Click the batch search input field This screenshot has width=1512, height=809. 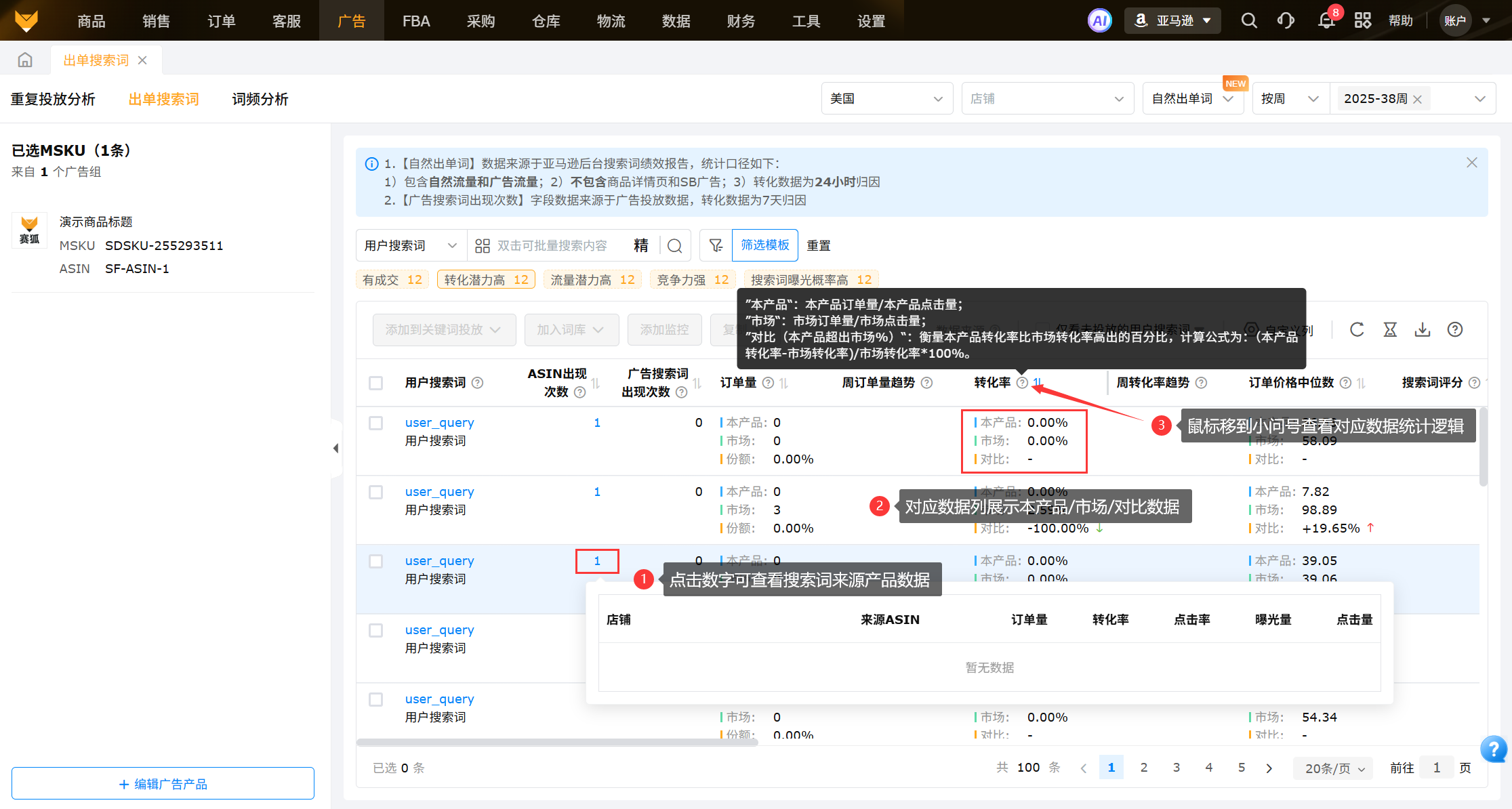click(552, 245)
